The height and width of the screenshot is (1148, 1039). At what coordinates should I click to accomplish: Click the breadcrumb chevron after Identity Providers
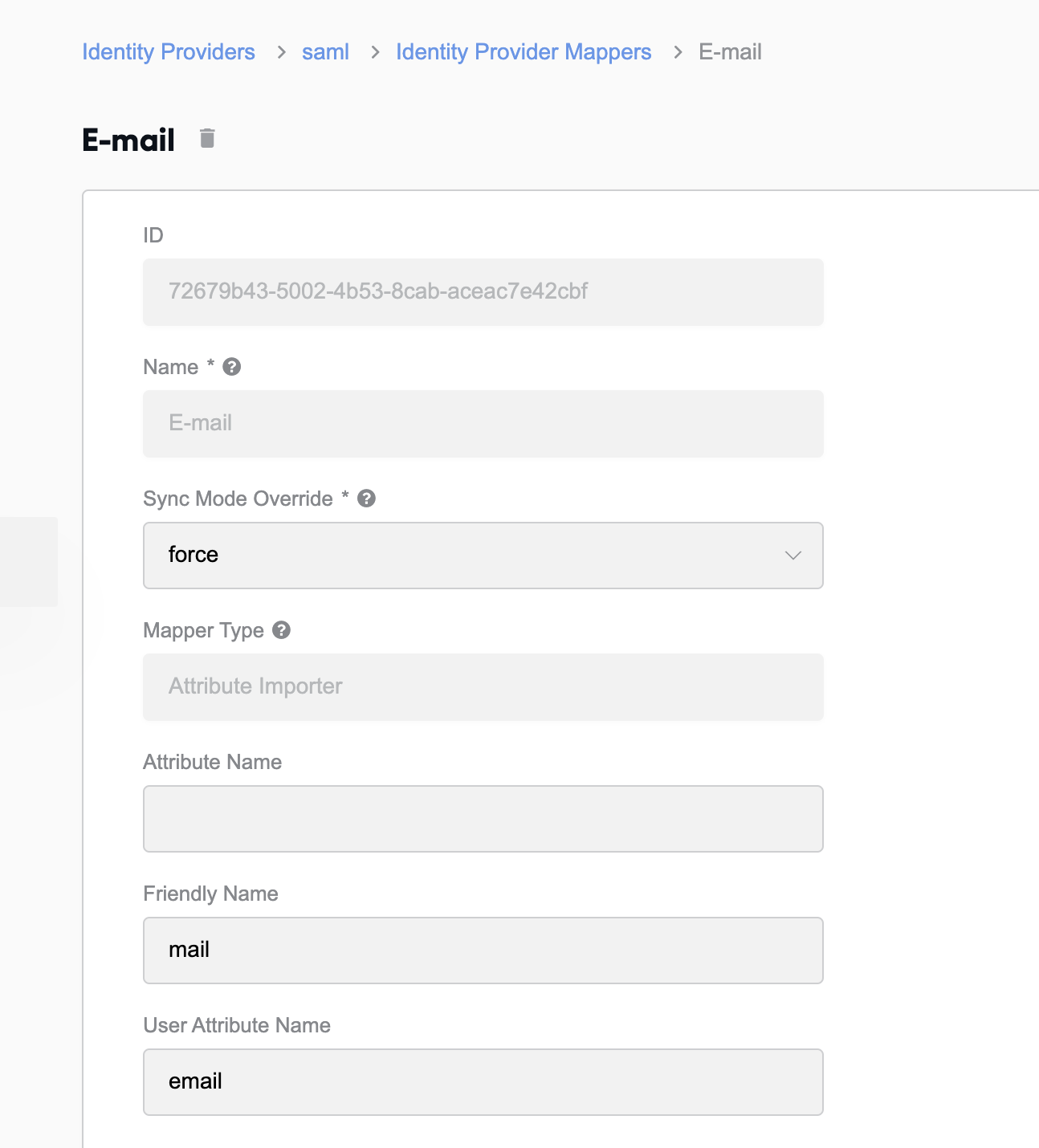[281, 52]
